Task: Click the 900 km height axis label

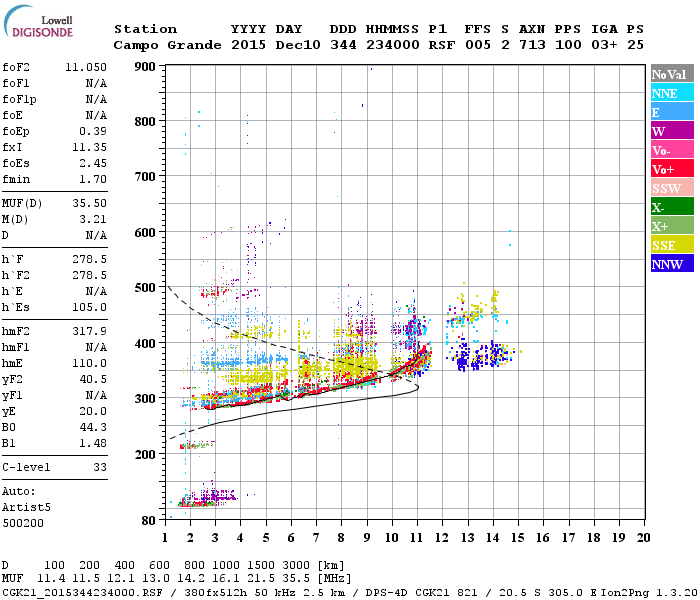Action: click(x=145, y=67)
